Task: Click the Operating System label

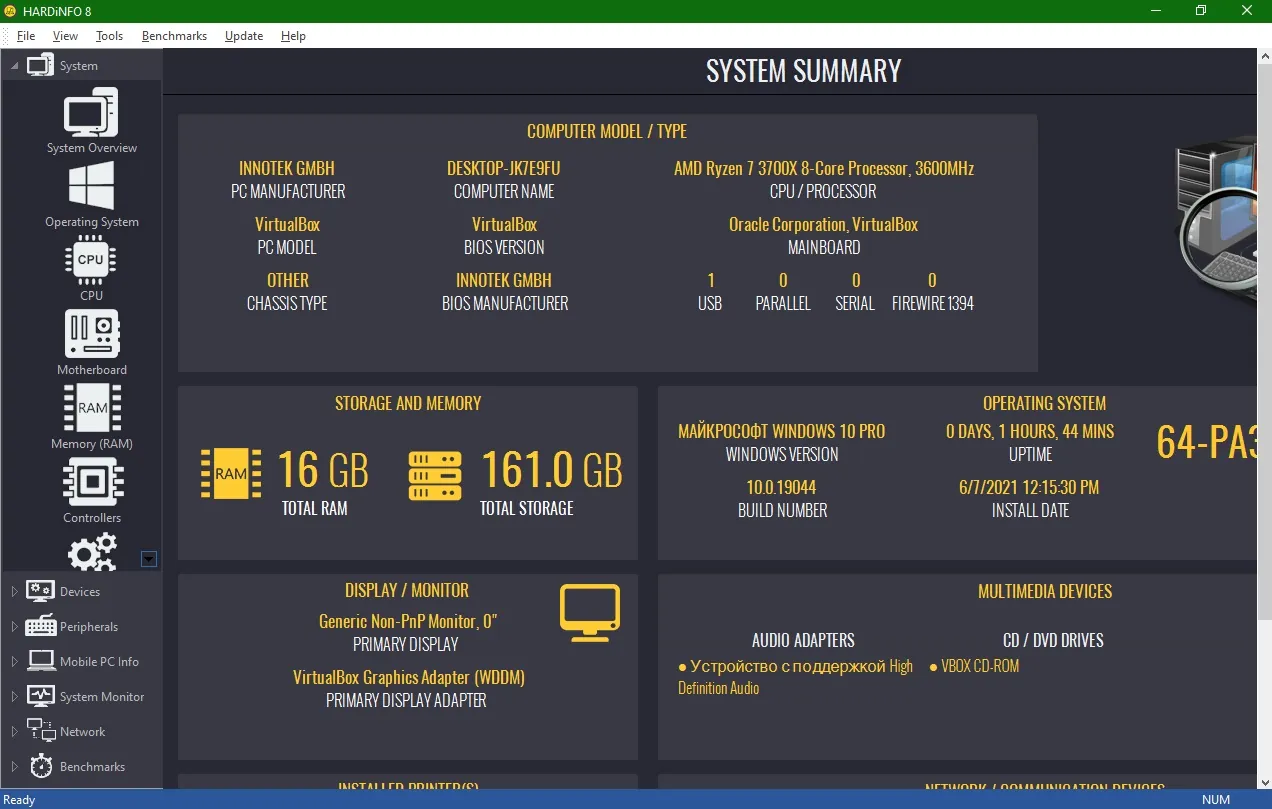Action: coord(92,222)
